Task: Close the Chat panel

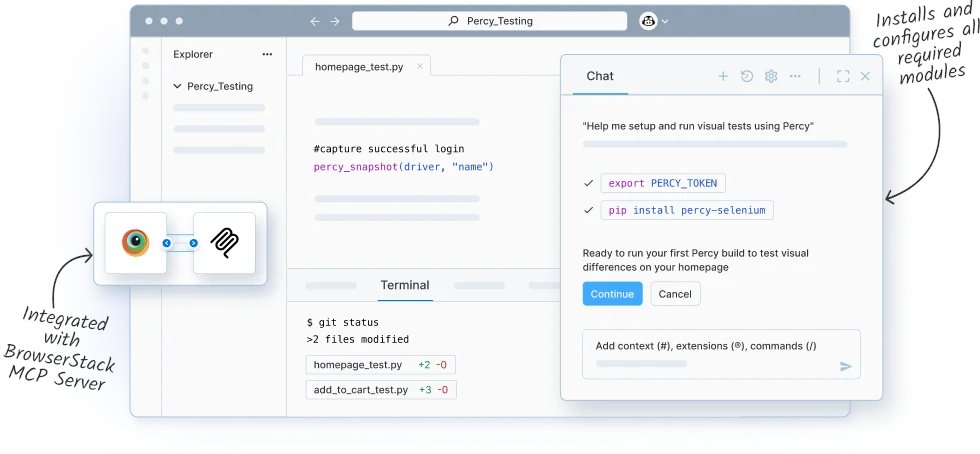Action: pyautogui.click(x=866, y=76)
